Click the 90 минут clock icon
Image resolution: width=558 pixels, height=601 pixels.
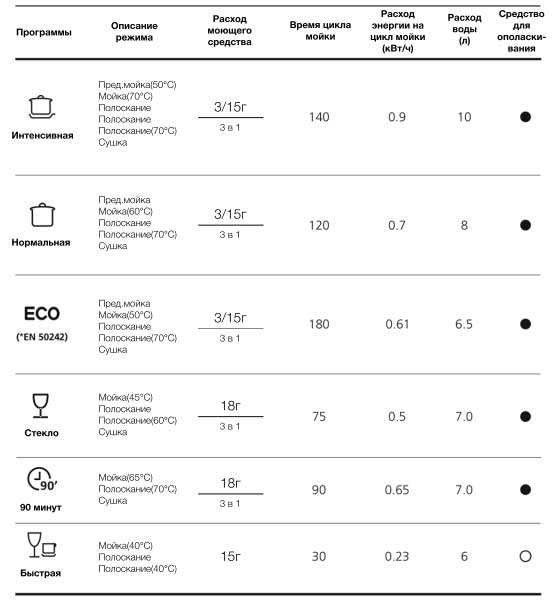click(x=42, y=479)
